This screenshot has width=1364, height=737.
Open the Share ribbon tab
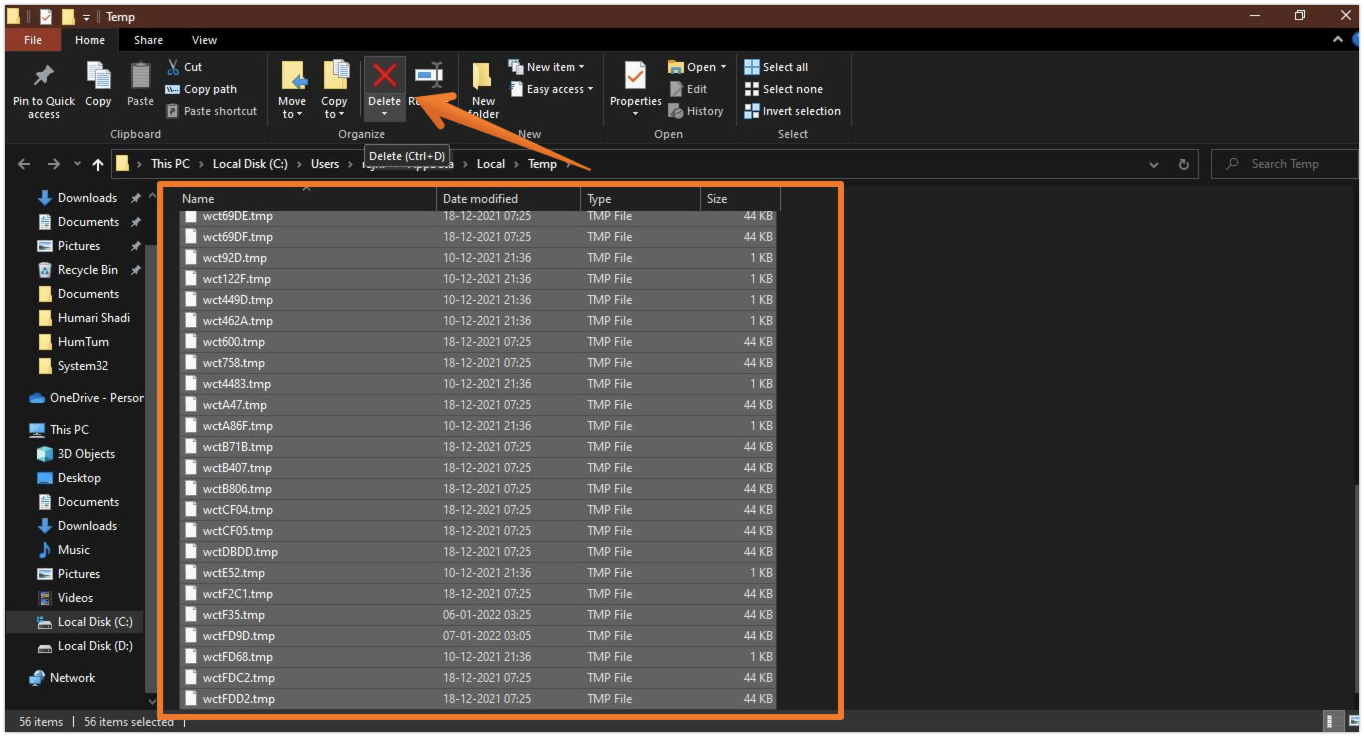tap(148, 40)
